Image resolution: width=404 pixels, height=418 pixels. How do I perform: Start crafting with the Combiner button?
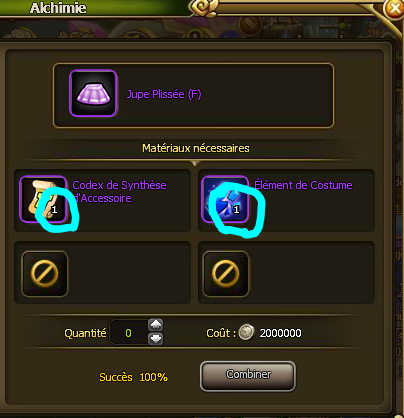[248, 376]
